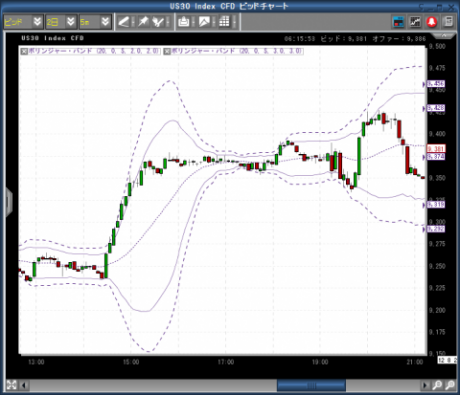The image size is (460, 395).
Task: Remove the second Bollinger Band (3.0) indicator
Action: (167, 51)
